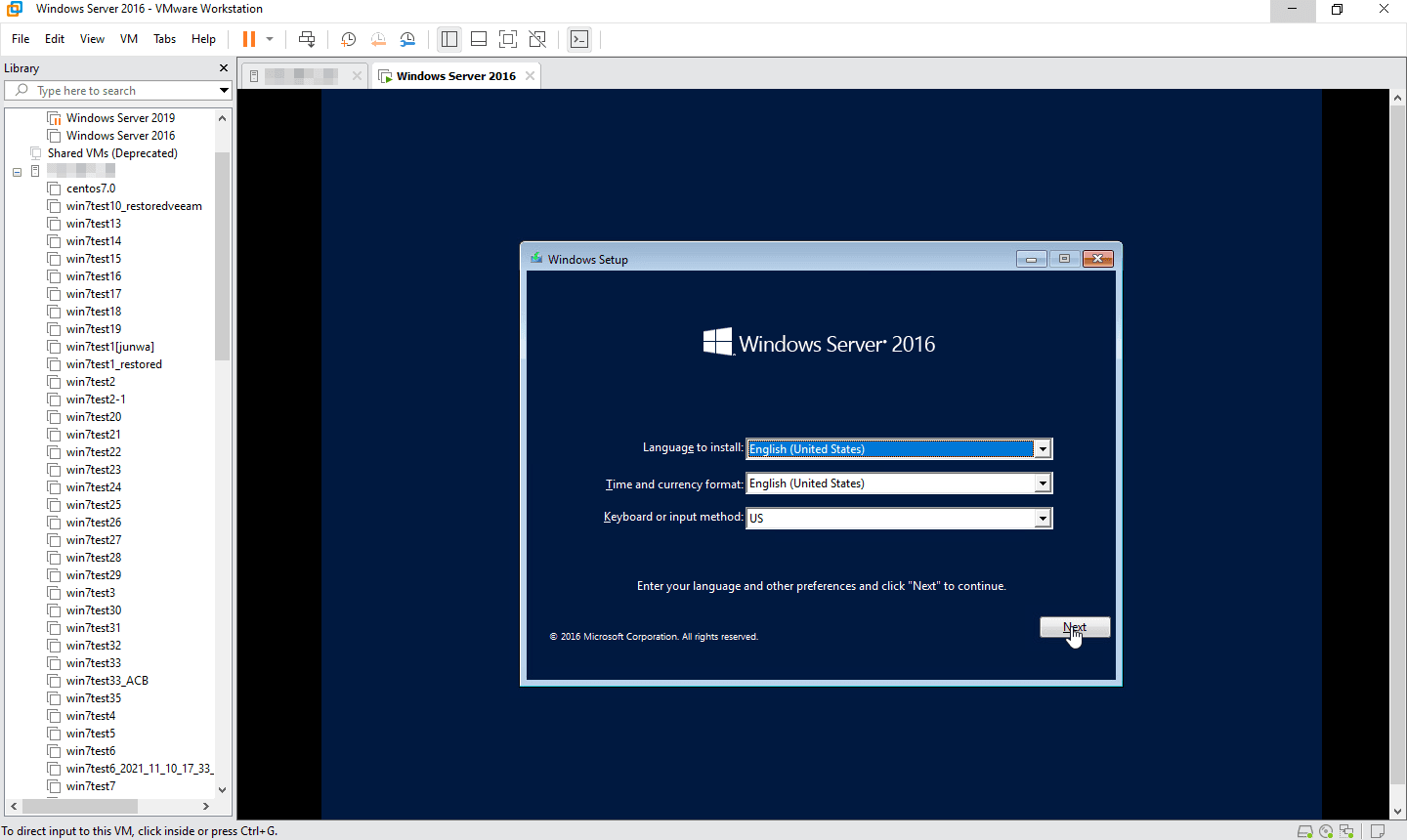
Task: Open the console view icon
Action: coord(579,39)
